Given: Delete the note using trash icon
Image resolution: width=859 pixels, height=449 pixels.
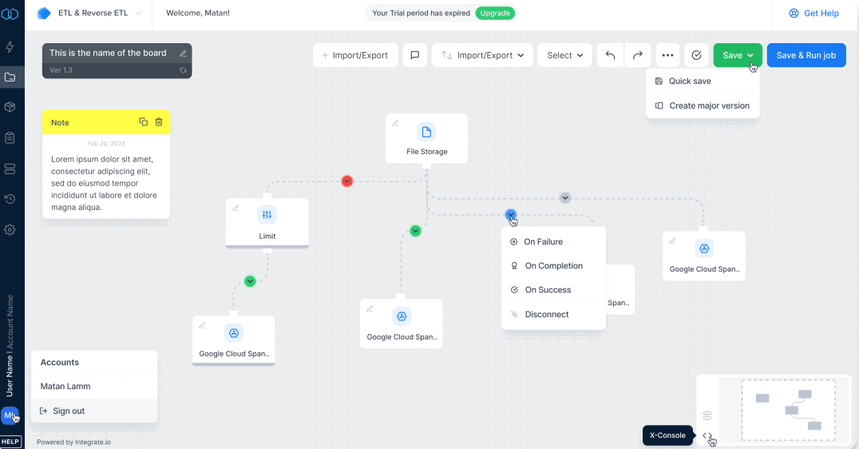Looking at the screenshot, I should (x=159, y=122).
